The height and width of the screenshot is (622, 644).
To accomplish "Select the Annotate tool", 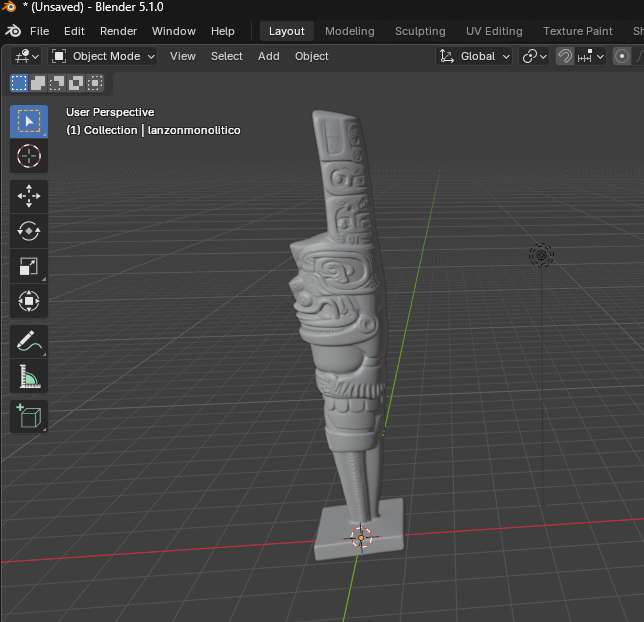I will pos(29,341).
